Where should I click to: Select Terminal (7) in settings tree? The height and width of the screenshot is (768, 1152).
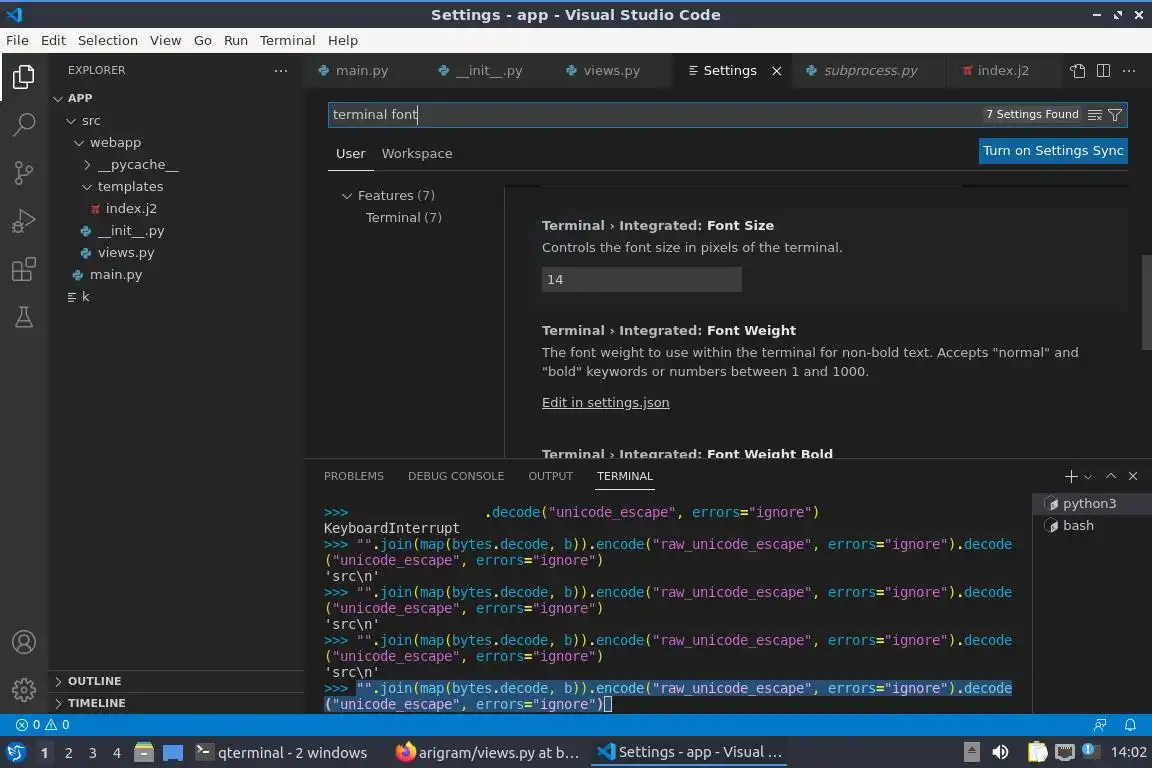(403, 218)
